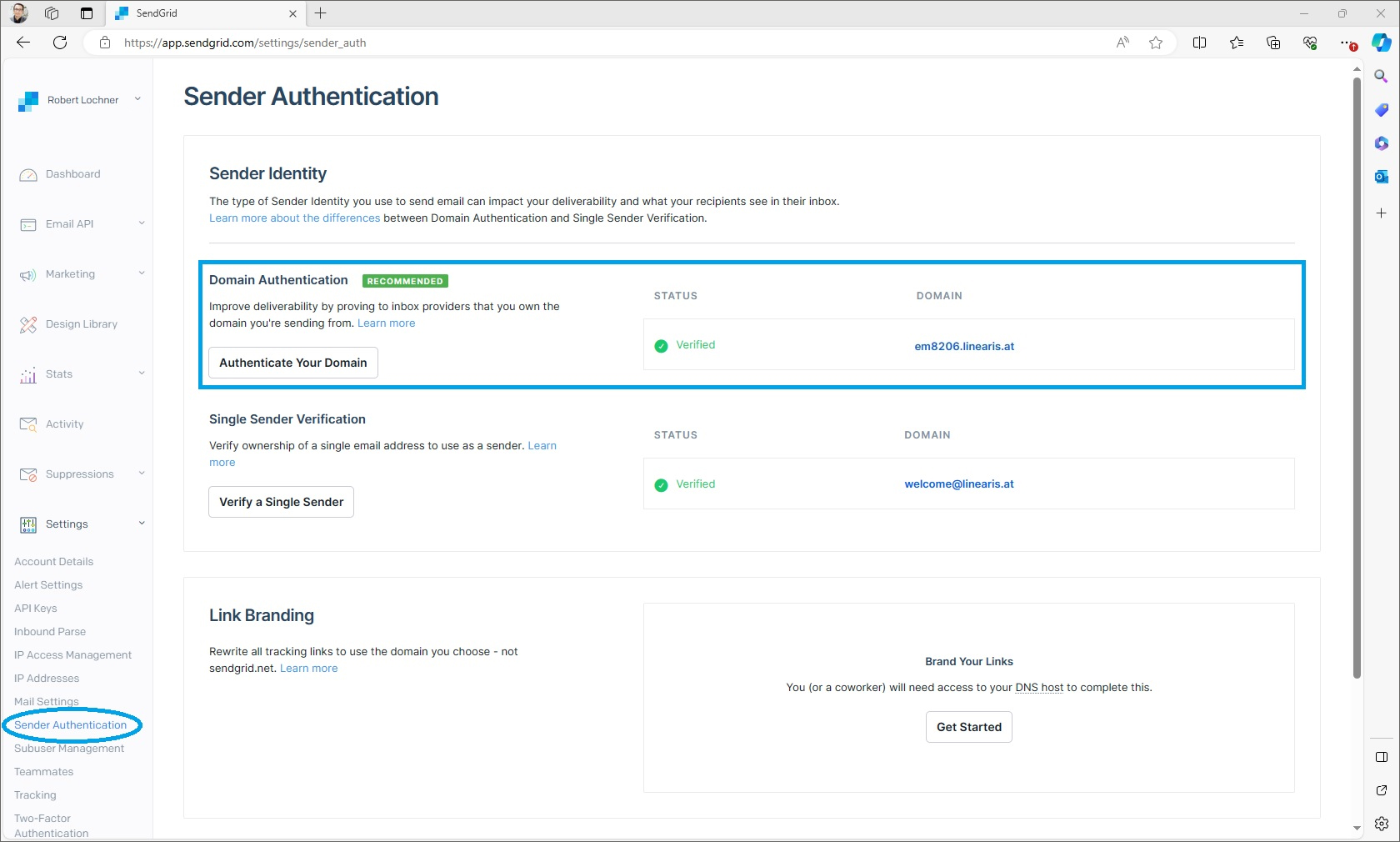Image resolution: width=1400 pixels, height=842 pixels.
Task: Collapse the Settings menu chevron
Action: tap(142, 523)
